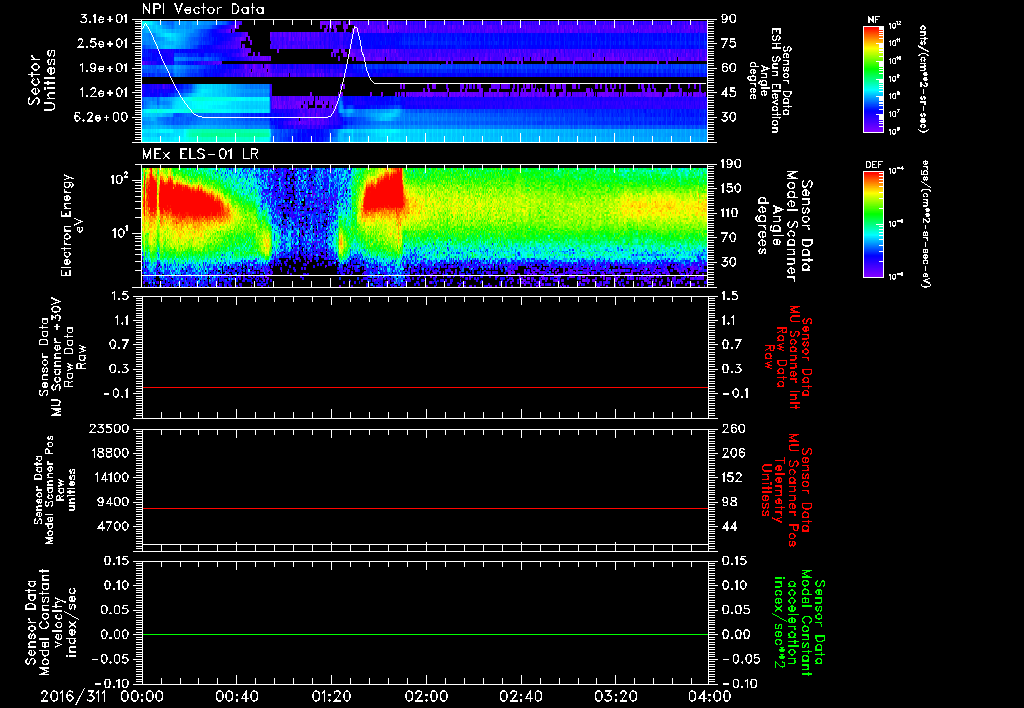
Task: Click the 02:40 time tick label
Action: tap(520, 696)
